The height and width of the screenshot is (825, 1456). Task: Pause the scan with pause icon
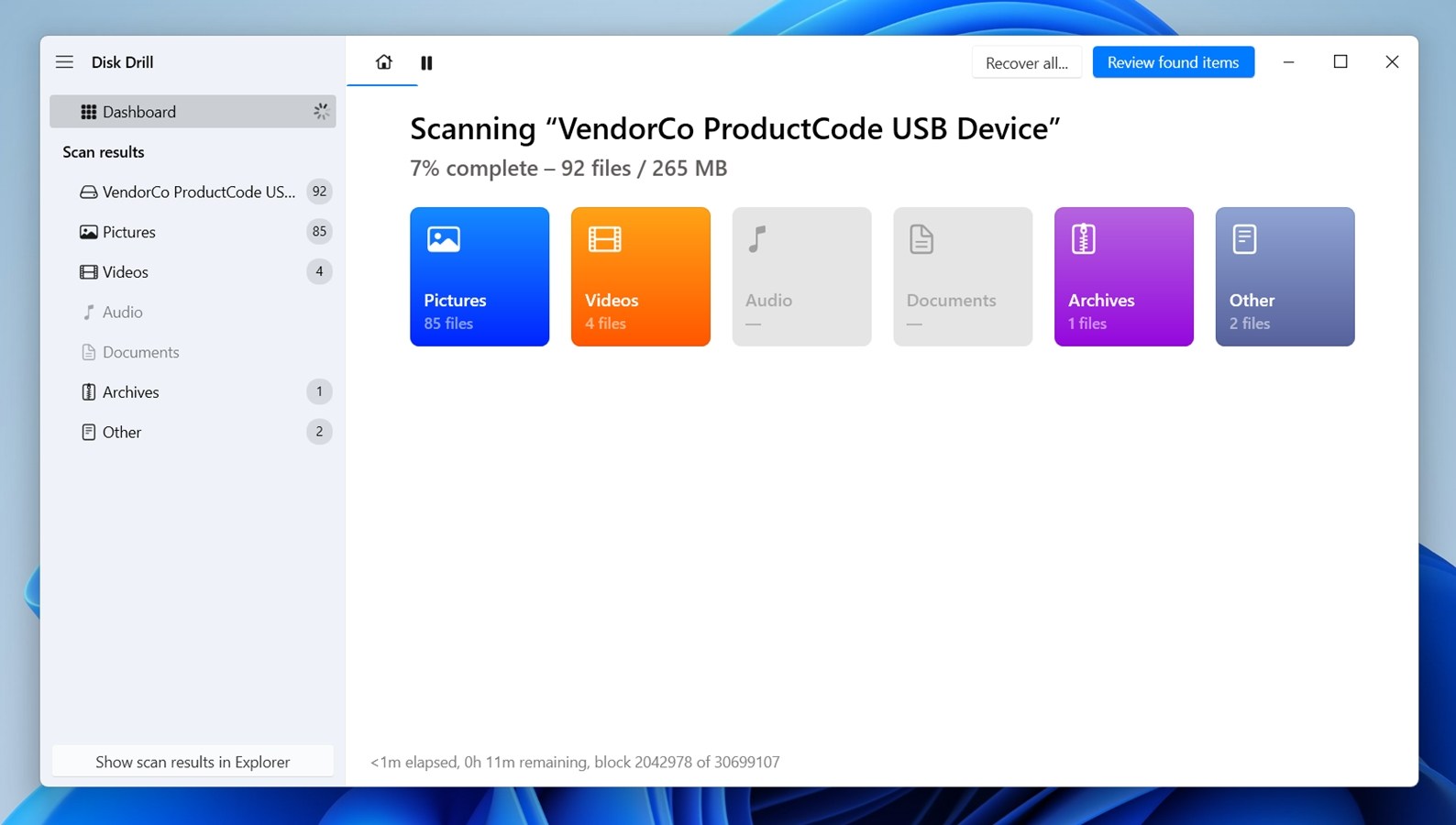[x=426, y=62]
